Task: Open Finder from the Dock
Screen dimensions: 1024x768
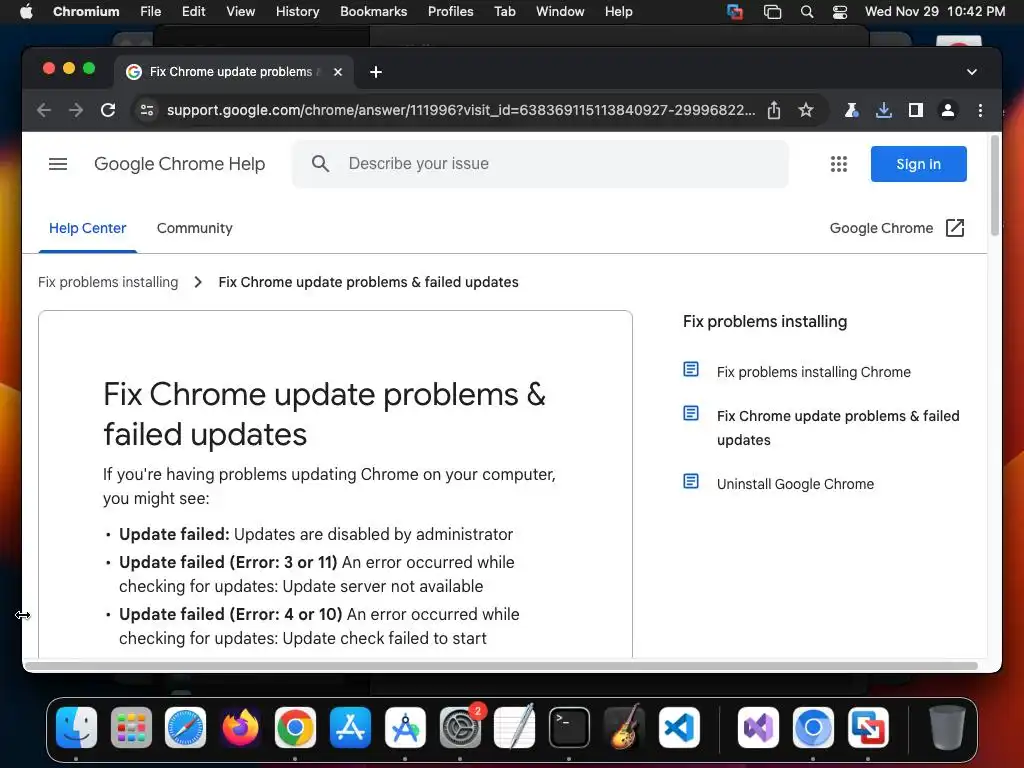Action: (76, 727)
